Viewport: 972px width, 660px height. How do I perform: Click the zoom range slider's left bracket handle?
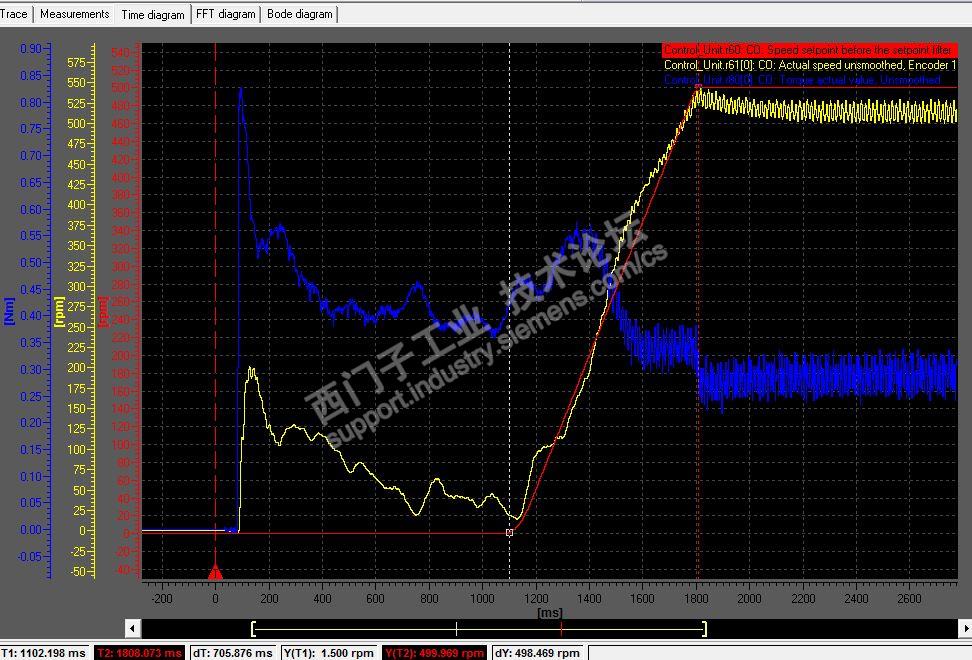tap(253, 628)
